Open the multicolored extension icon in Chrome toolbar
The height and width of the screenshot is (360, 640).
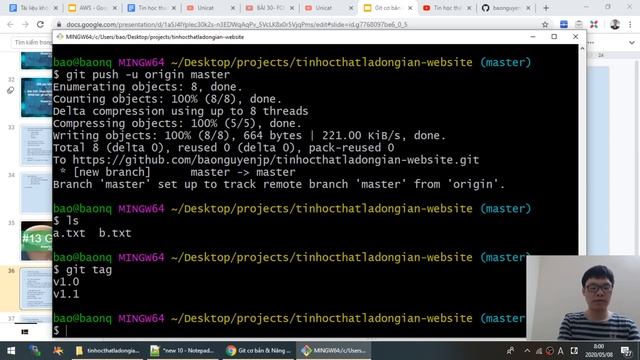(594, 24)
